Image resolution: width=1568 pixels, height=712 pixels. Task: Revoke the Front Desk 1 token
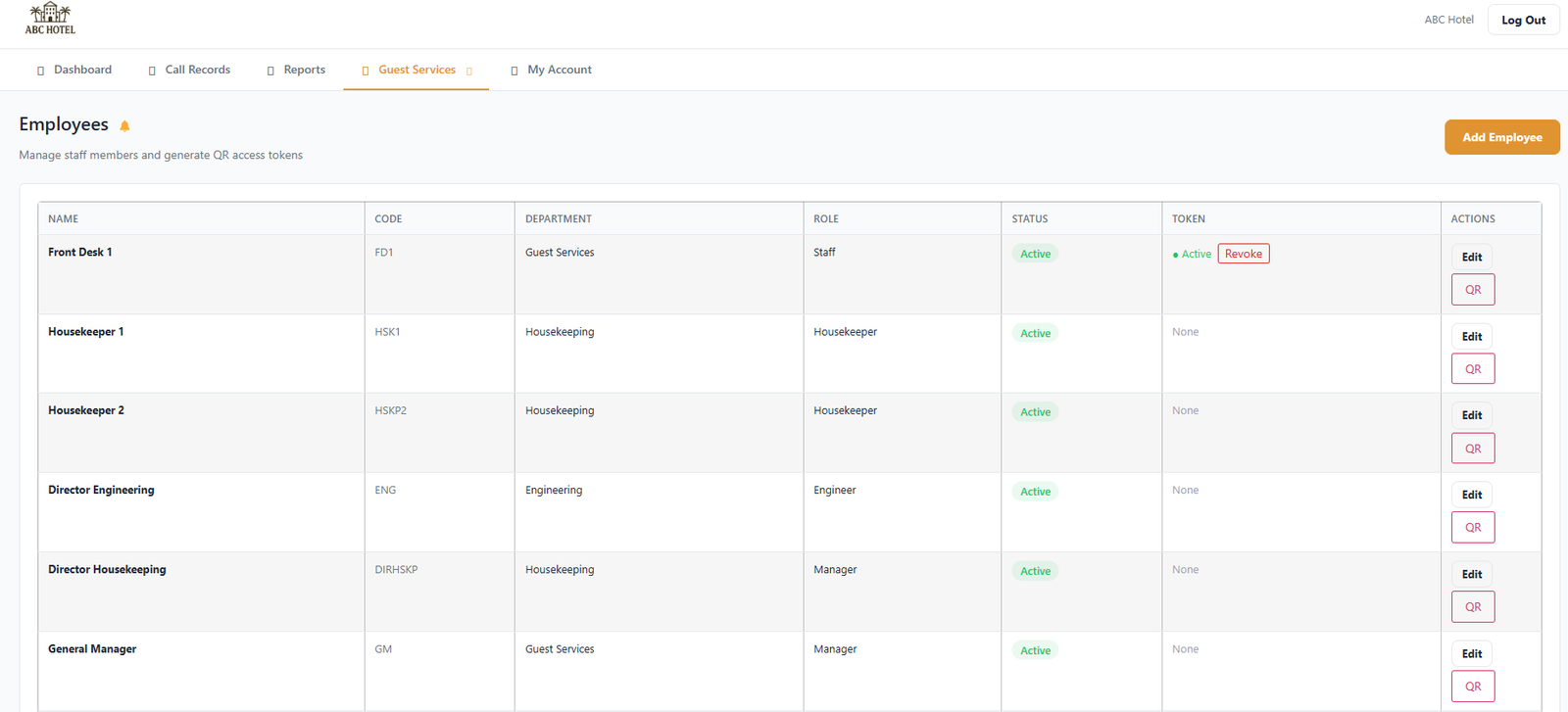point(1243,254)
